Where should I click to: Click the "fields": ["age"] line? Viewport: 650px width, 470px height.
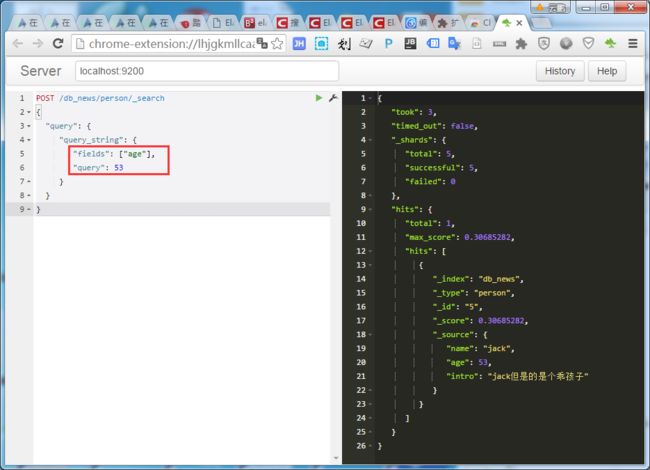114,154
